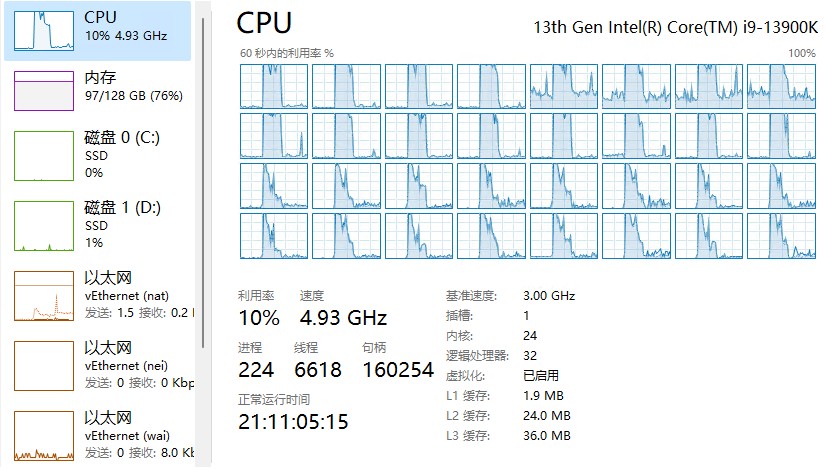Select 磁盘 0 (C:) disk graph
Image resolution: width=828 pixels, height=469 pixels.
[44, 155]
